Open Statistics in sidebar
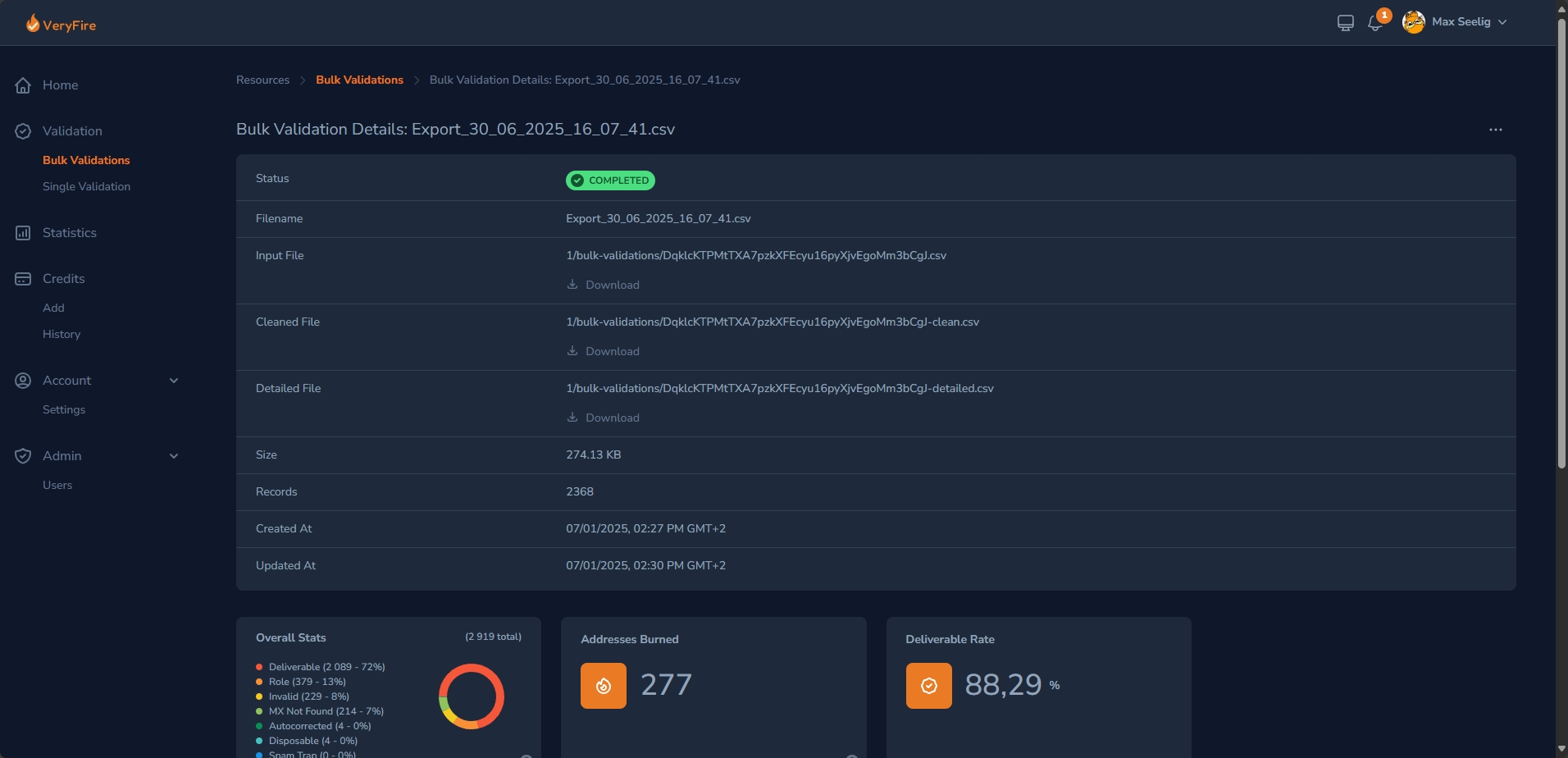Screen dimensions: 1568x758 70,233
